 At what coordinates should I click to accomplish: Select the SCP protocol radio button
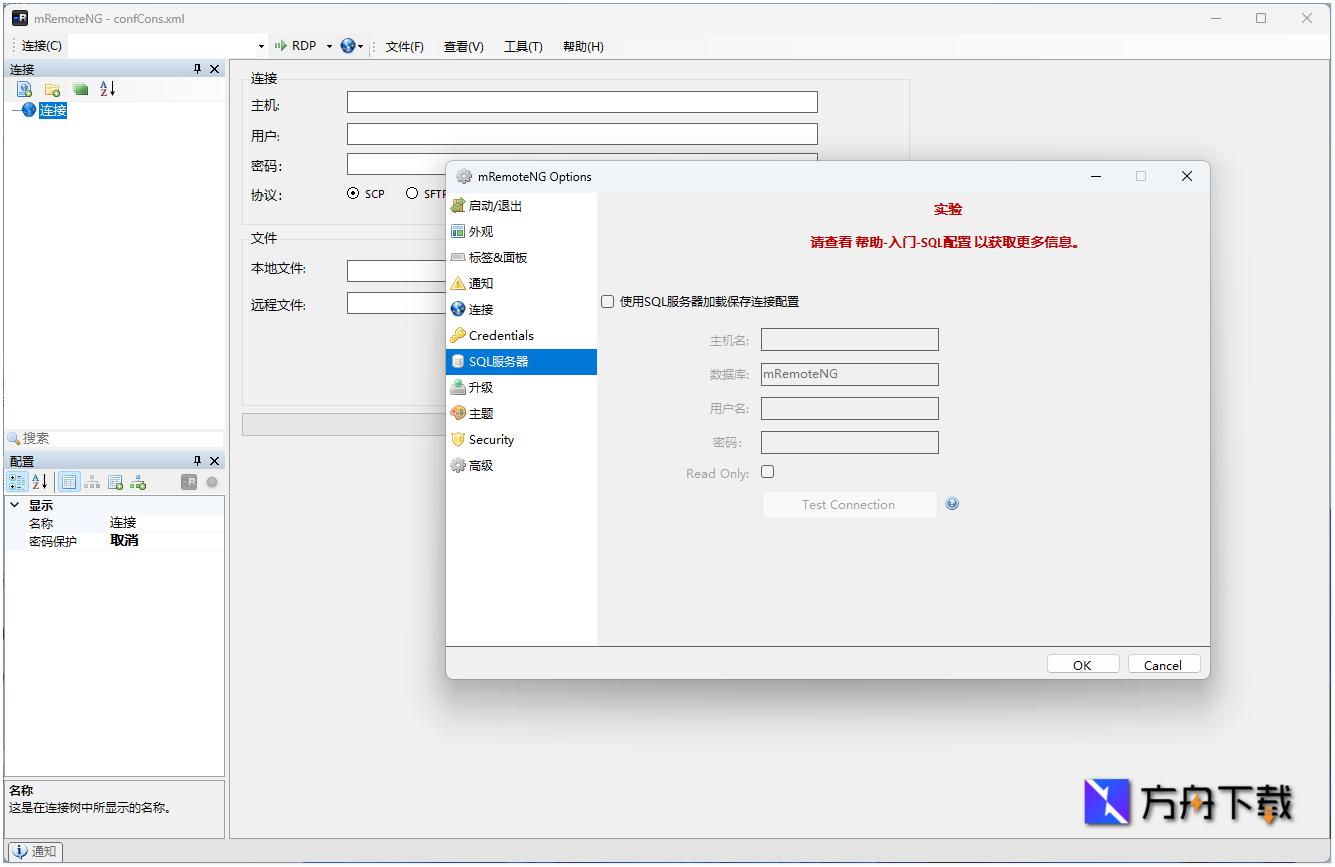(353, 194)
